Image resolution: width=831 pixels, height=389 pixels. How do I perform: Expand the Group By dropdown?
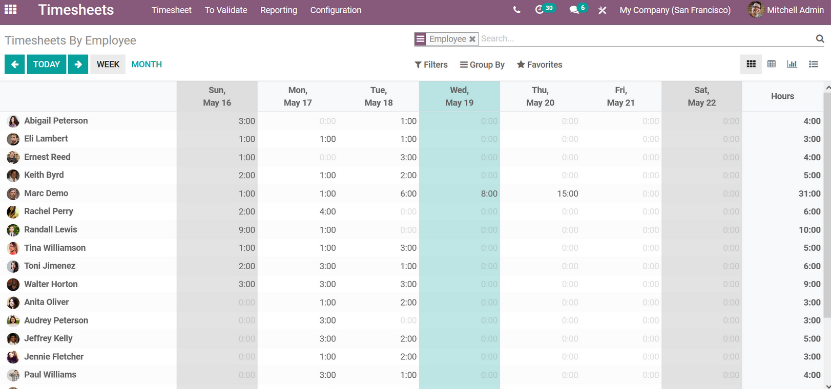click(482, 65)
